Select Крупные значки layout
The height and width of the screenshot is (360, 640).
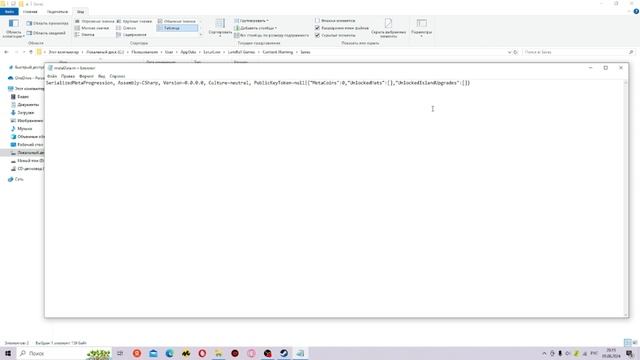[134, 21]
